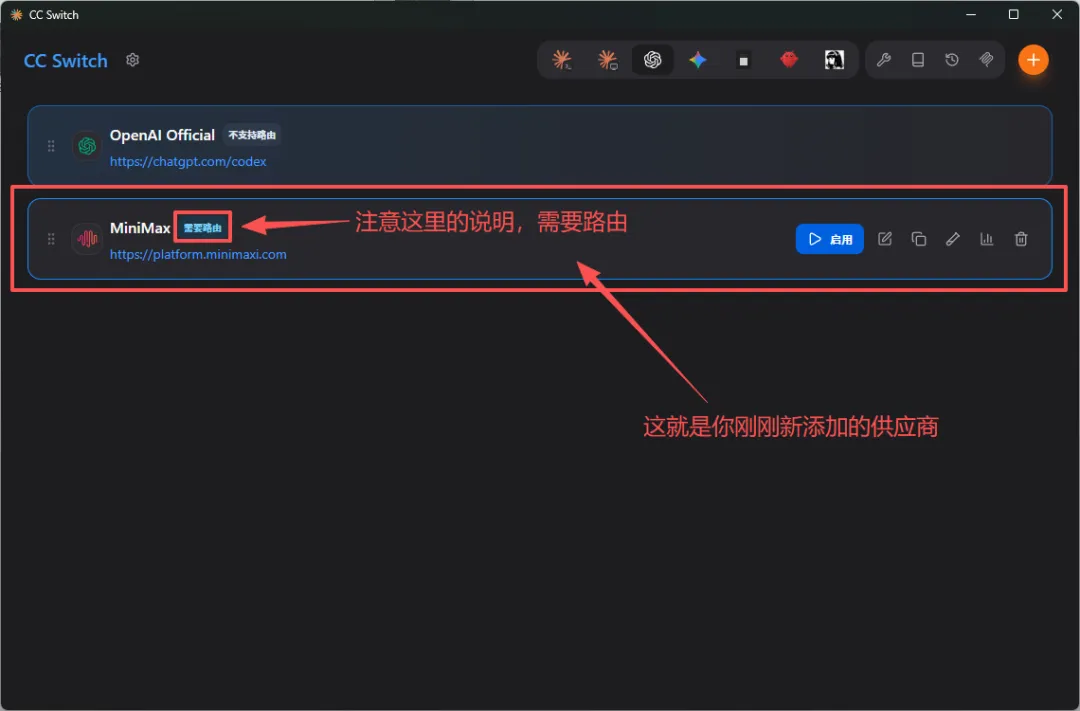Open the settings gear next to CC Switch
Screen dimensions: 1080x711
(132, 60)
